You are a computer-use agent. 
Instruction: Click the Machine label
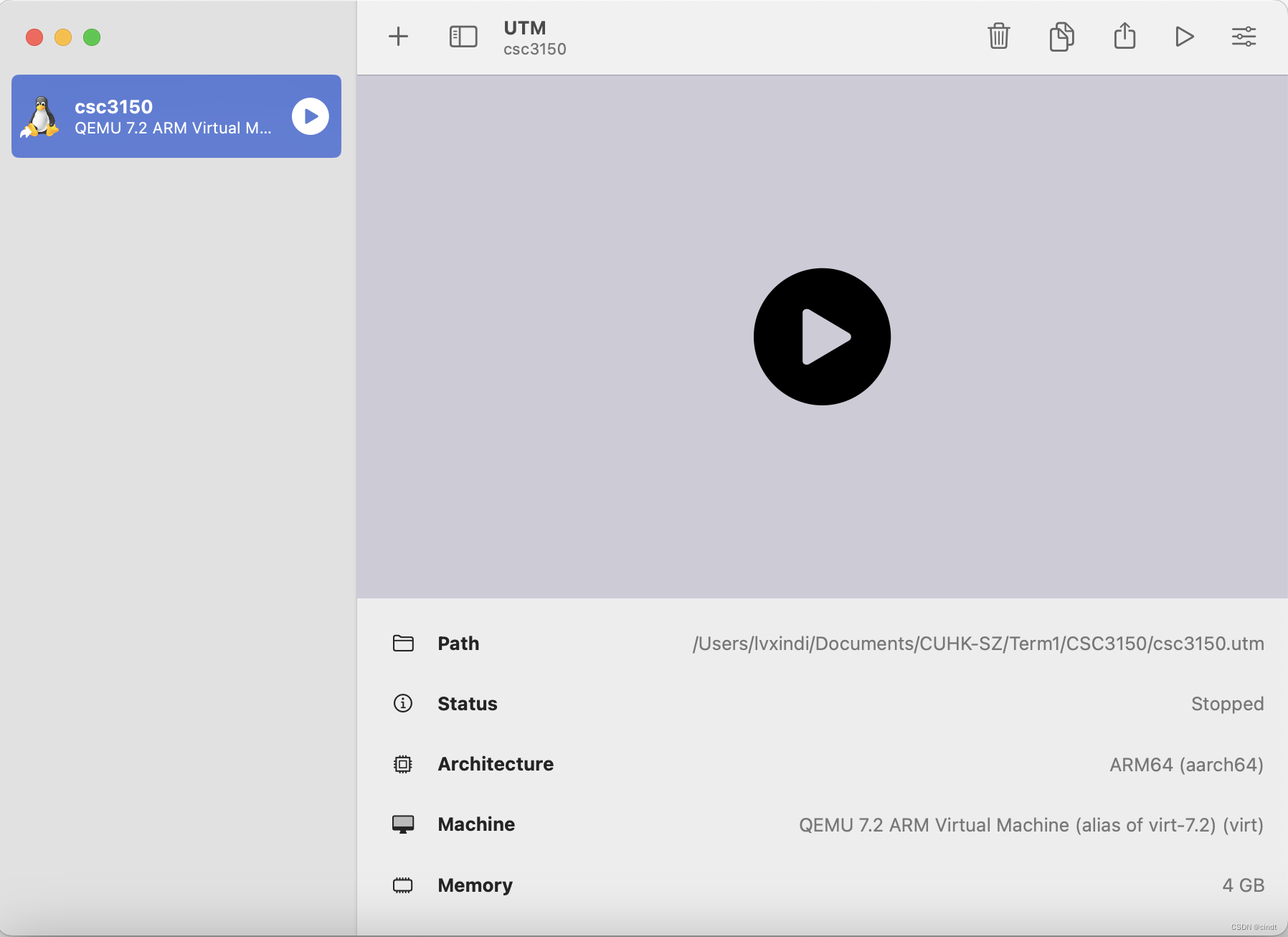[x=476, y=824]
